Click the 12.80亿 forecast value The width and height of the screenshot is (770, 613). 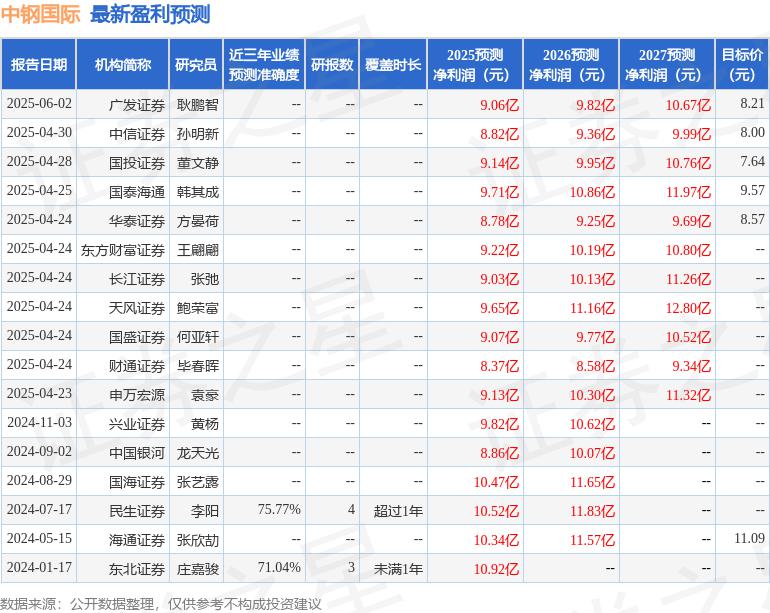[x=688, y=308]
